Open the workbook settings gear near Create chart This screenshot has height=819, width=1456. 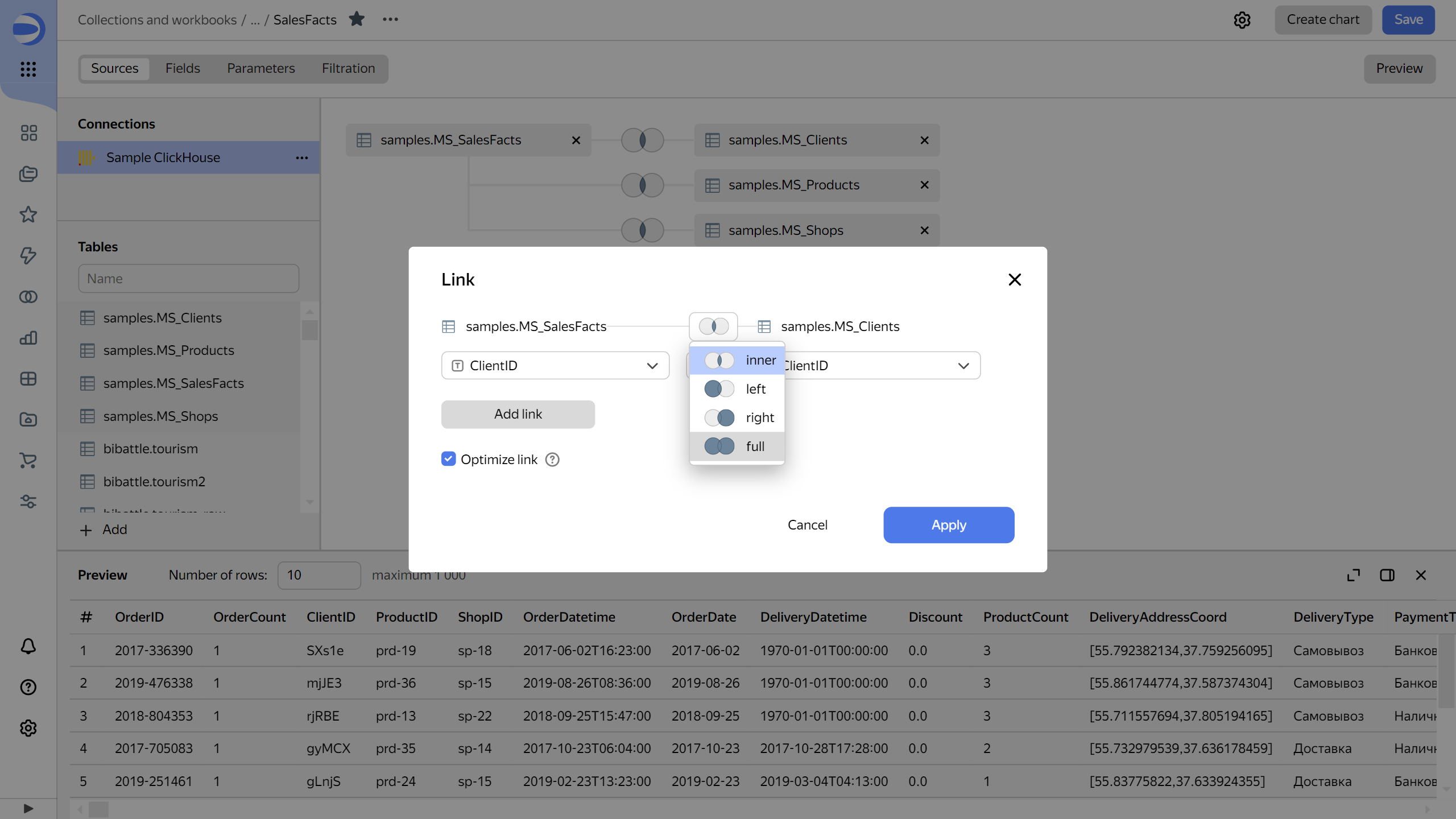(x=1242, y=20)
